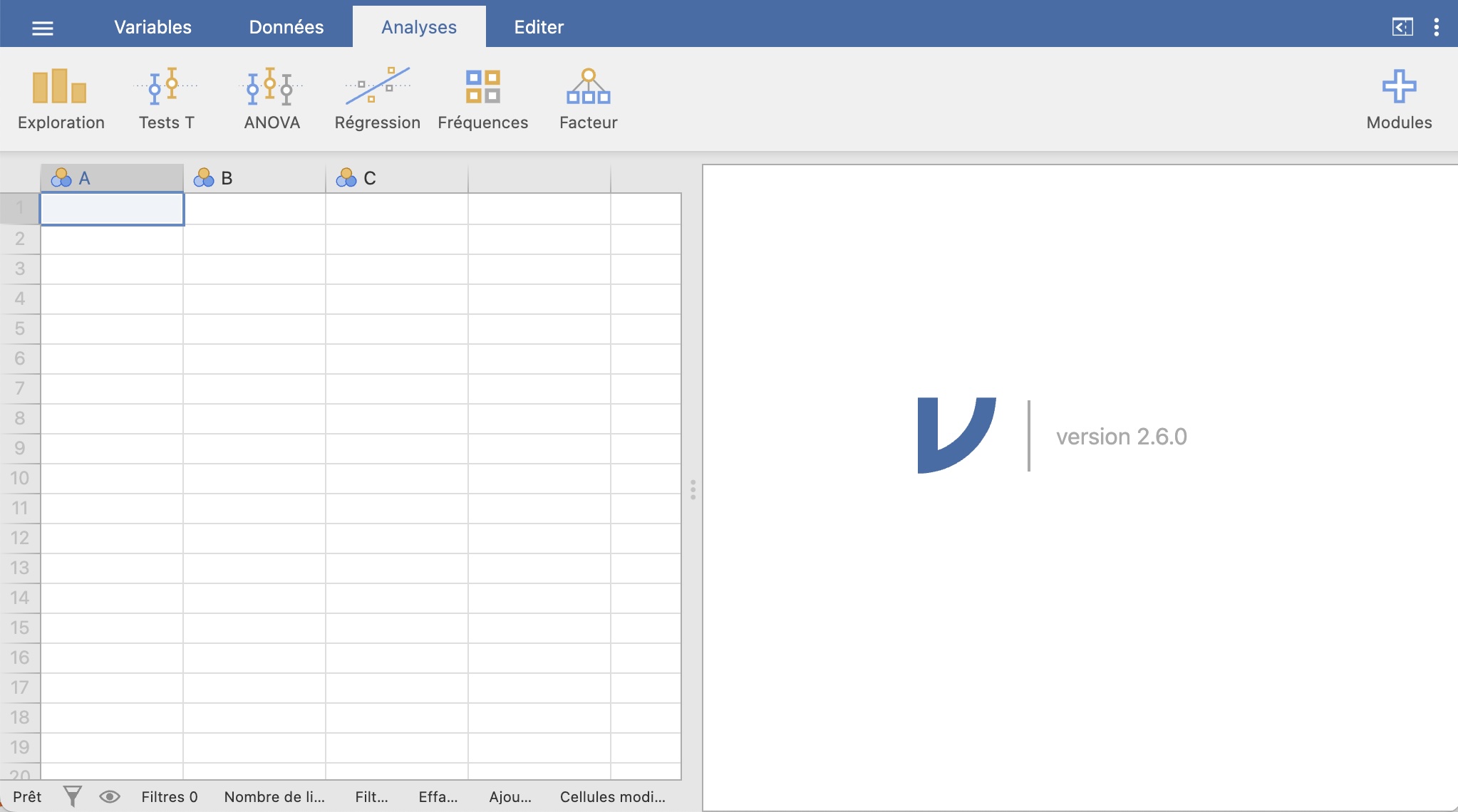Viewport: 1458px width, 812px height.
Task: Click the panel divider drag handle
Action: coord(693,489)
